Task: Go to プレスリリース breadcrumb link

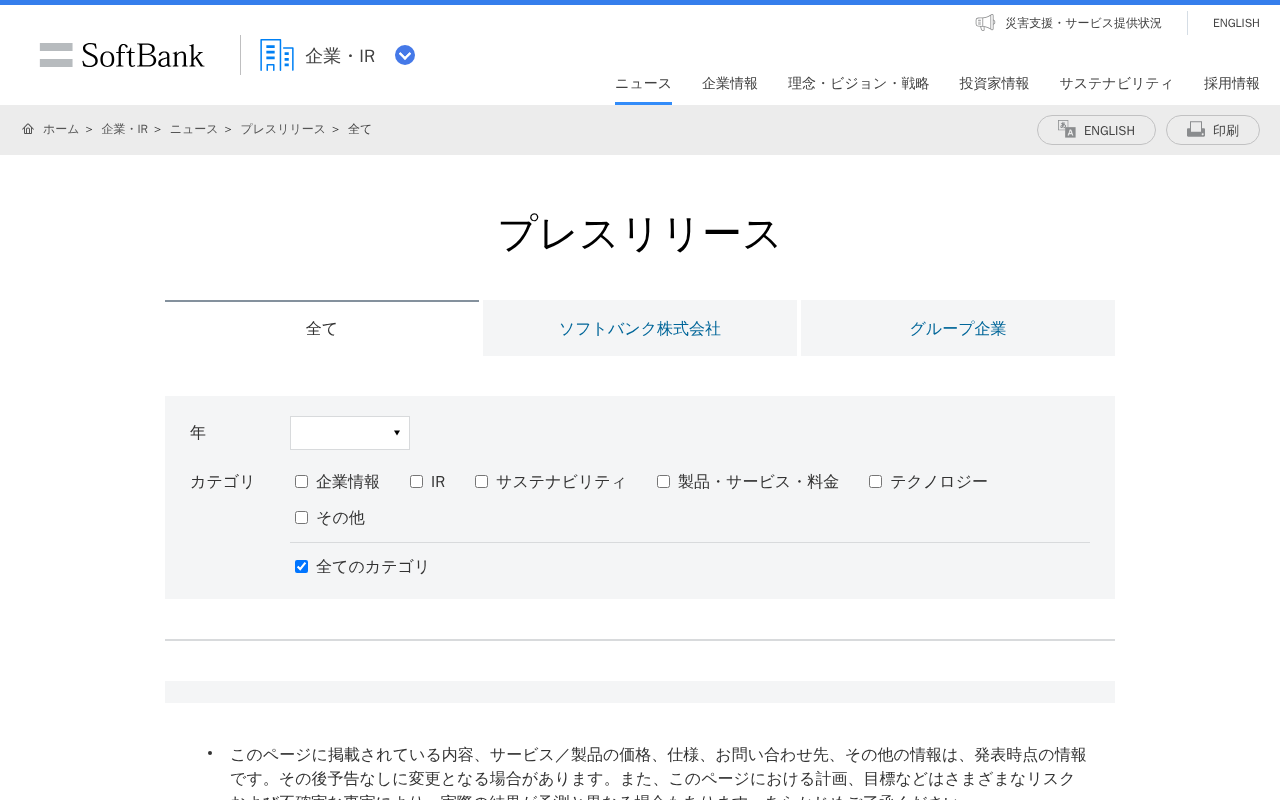Action: coord(283,129)
